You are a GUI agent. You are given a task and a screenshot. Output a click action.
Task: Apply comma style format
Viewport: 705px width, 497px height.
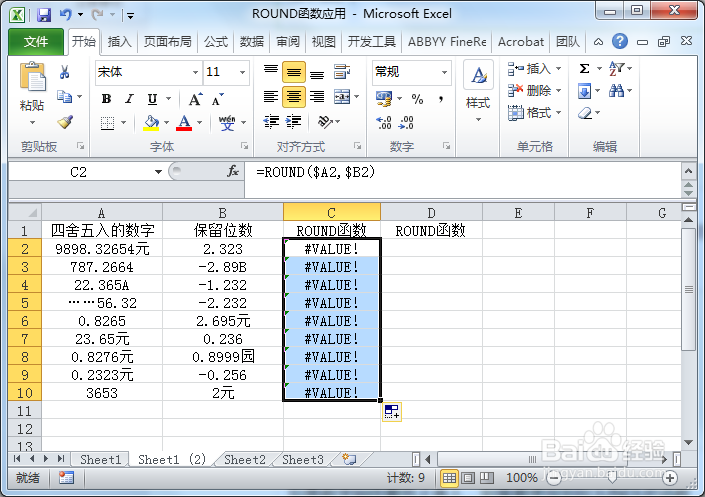coord(441,99)
